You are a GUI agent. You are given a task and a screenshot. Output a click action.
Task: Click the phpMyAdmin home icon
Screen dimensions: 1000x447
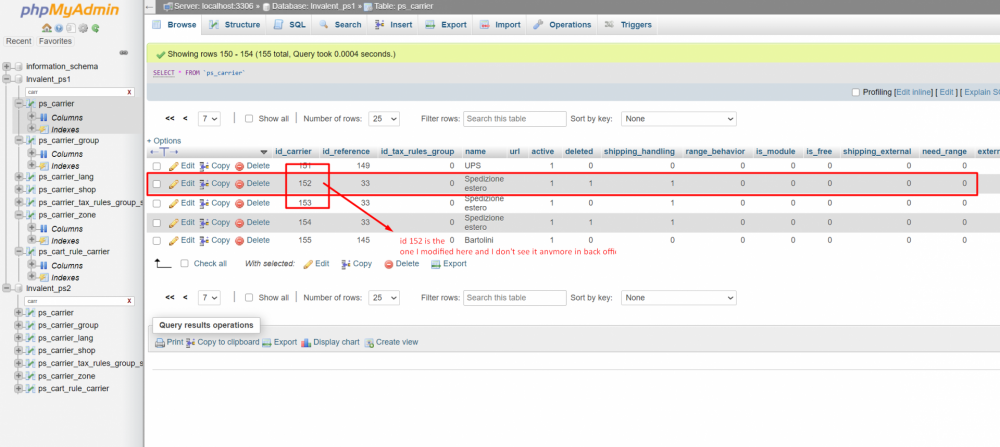coord(46,28)
